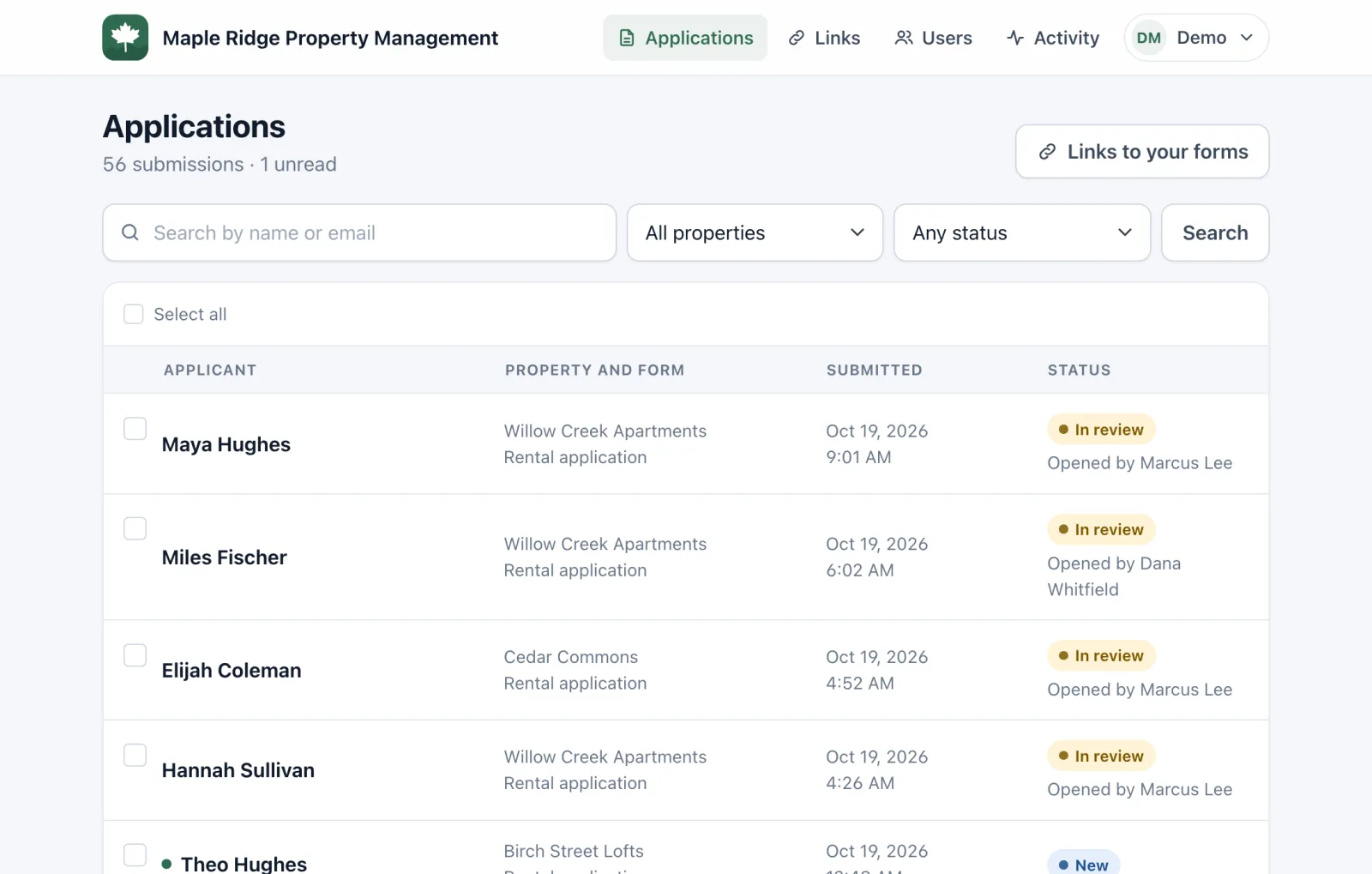Click the 4:52 AM submission time
Viewport: 1372px width, 874px height.
point(860,684)
